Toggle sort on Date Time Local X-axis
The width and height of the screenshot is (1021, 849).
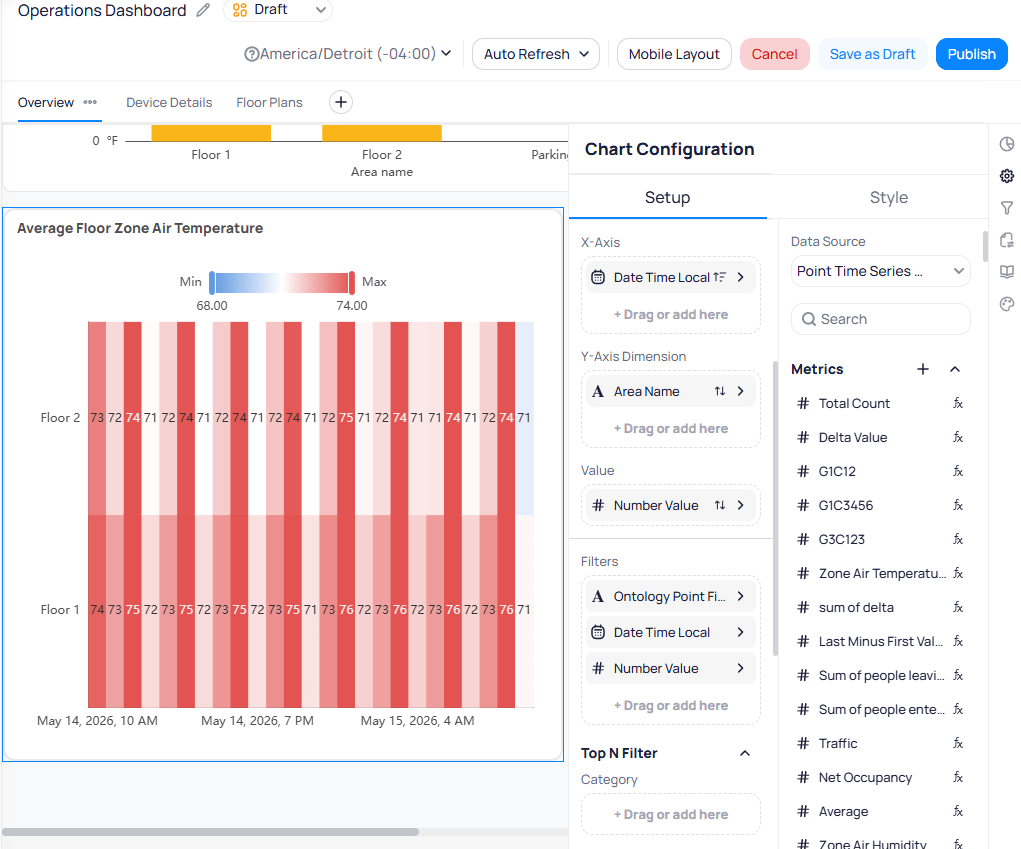720,277
